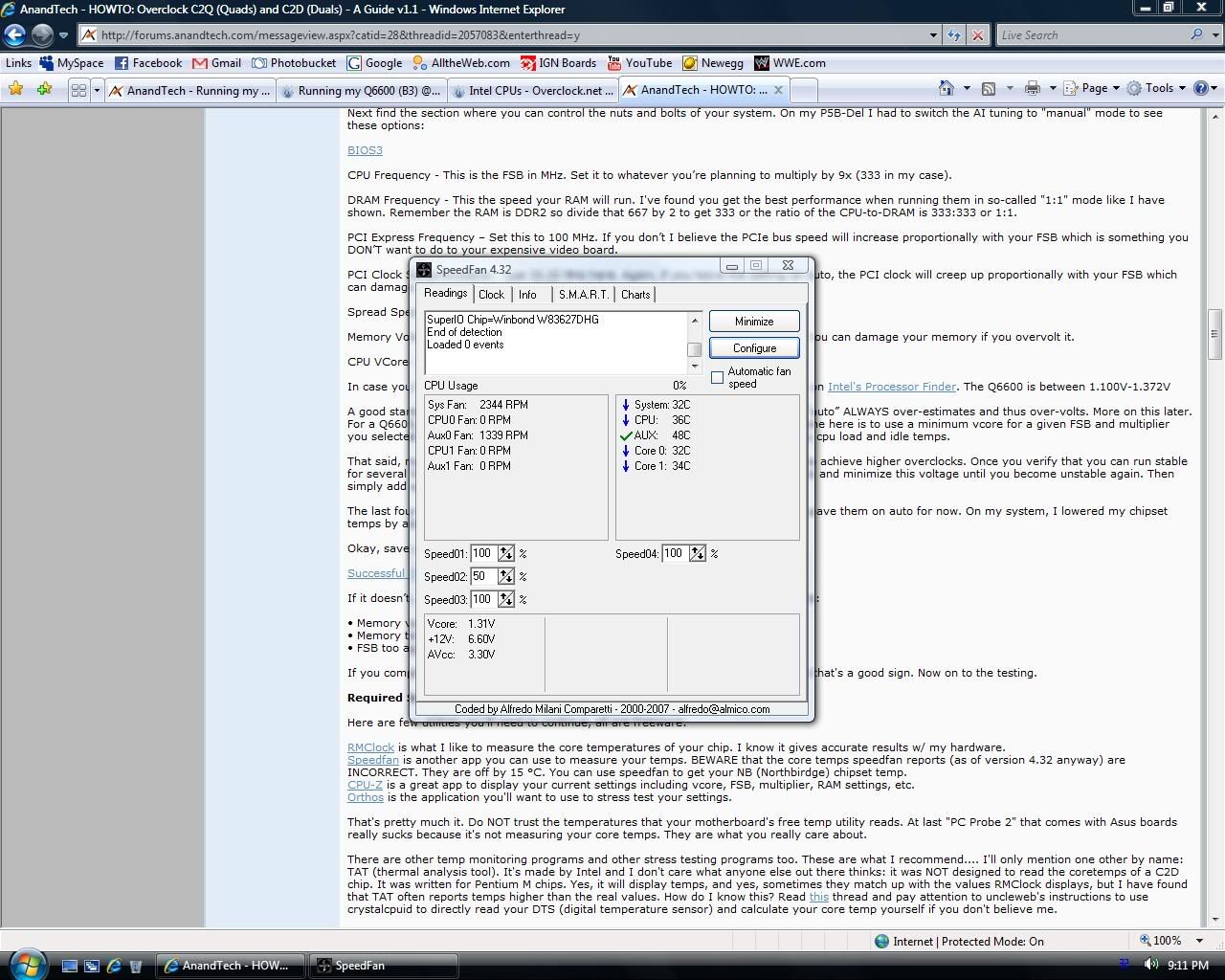Image resolution: width=1225 pixels, height=980 pixels.
Task: Click in the Live Search box
Action: pyautogui.click(x=1091, y=35)
